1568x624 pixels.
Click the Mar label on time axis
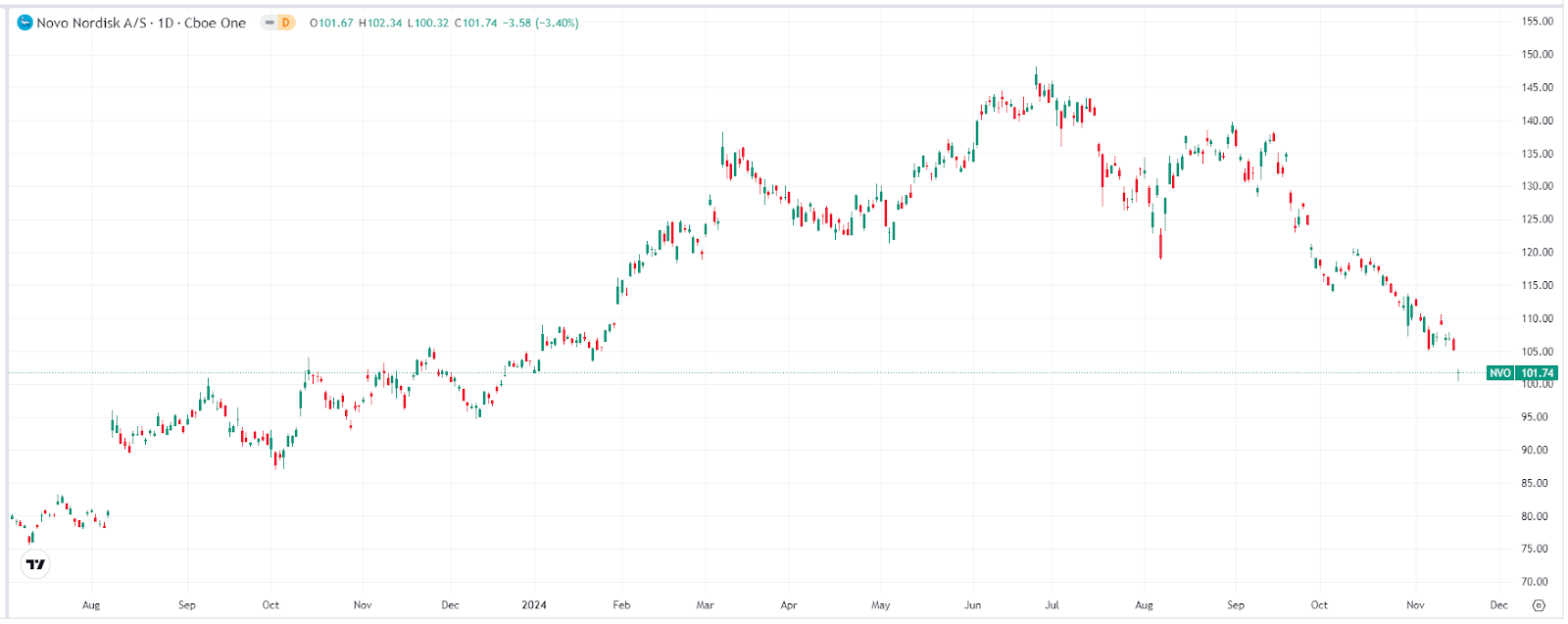(x=705, y=605)
